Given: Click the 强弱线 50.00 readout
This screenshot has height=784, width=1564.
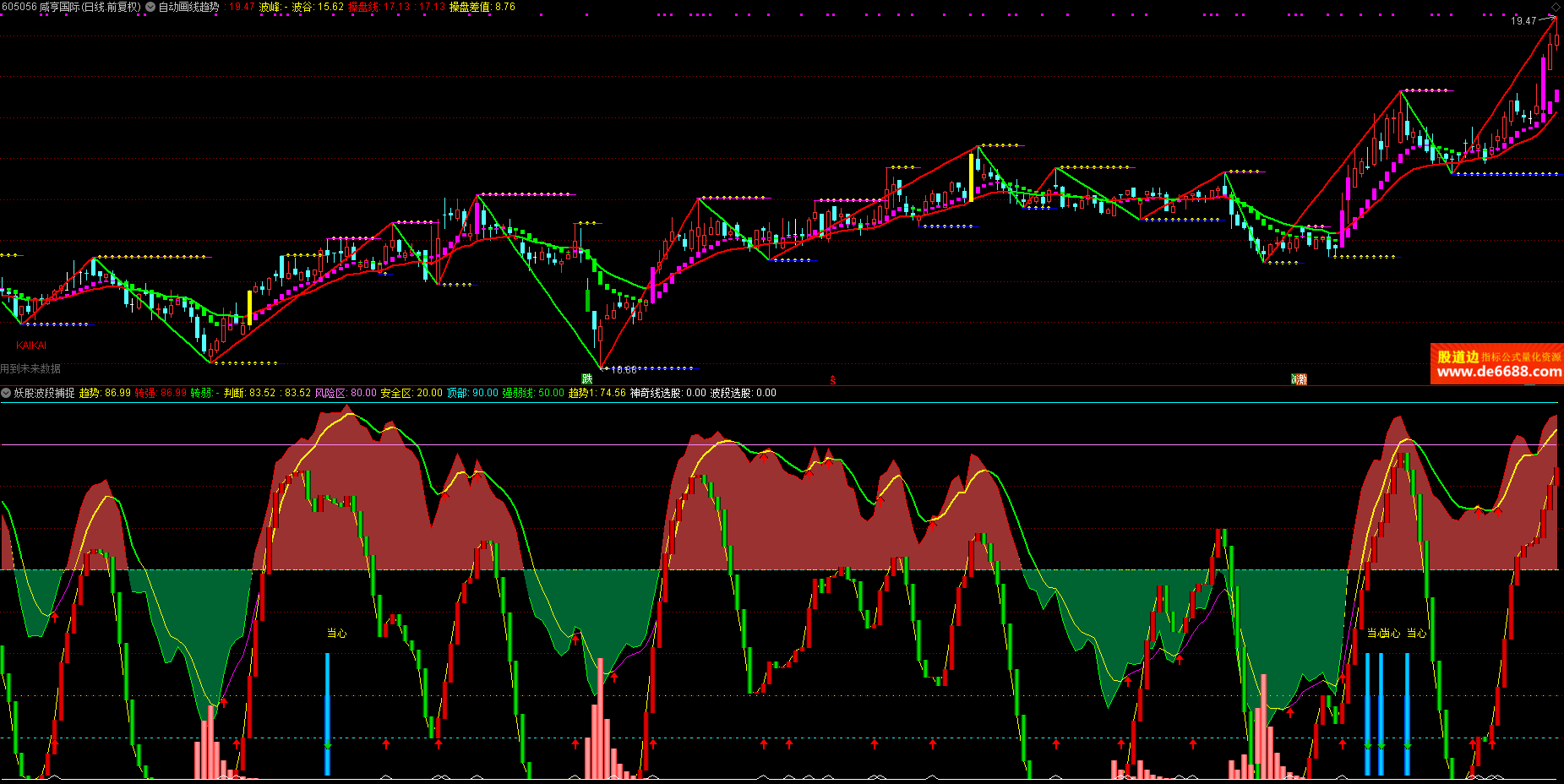Looking at the screenshot, I should tap(533, 393).
